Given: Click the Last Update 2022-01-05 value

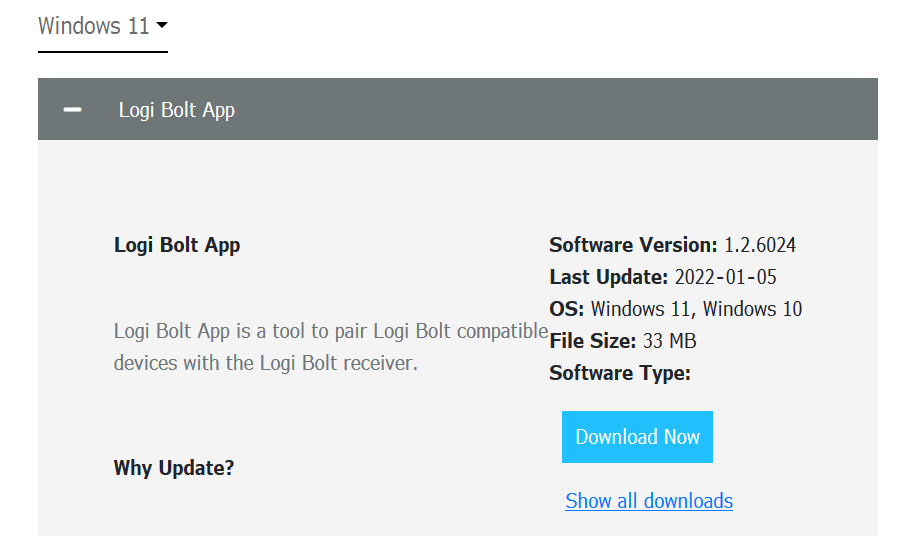Looking at the screenshot, I should click(x=726, y=277).
